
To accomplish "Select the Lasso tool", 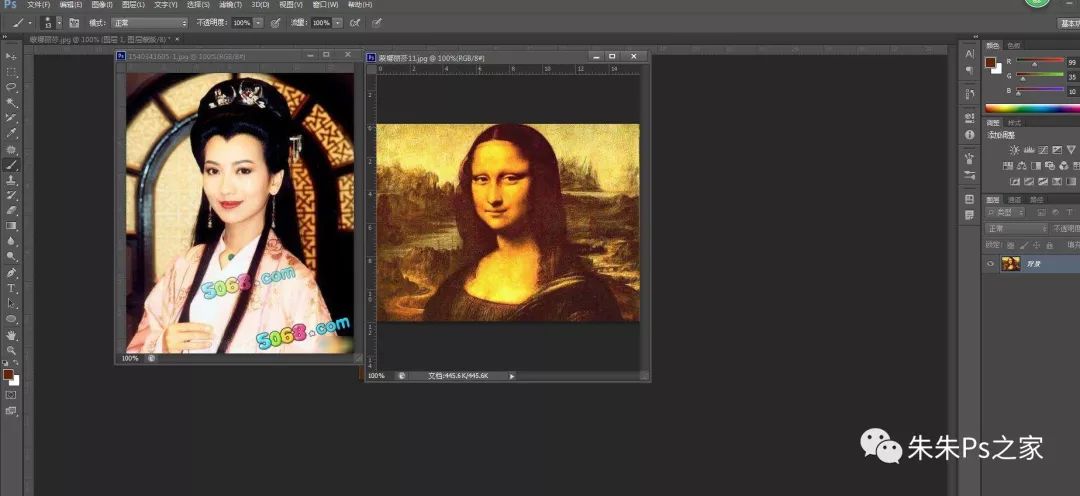I will (x=12, y=87).
